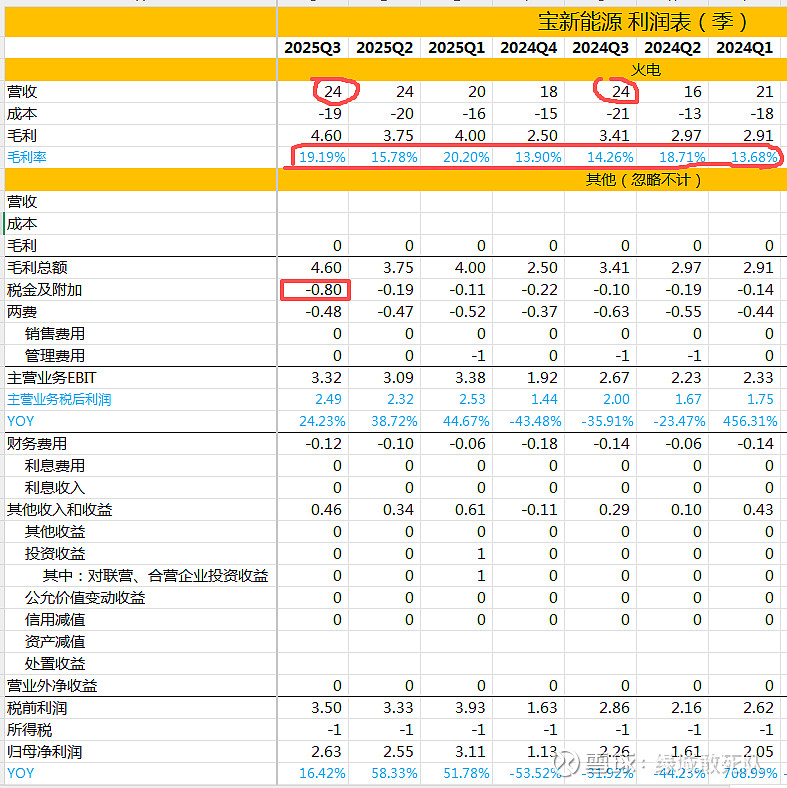Click the 主营业务税后利润 row label
The width and height of the screenshot is (787, 788).
59,400
